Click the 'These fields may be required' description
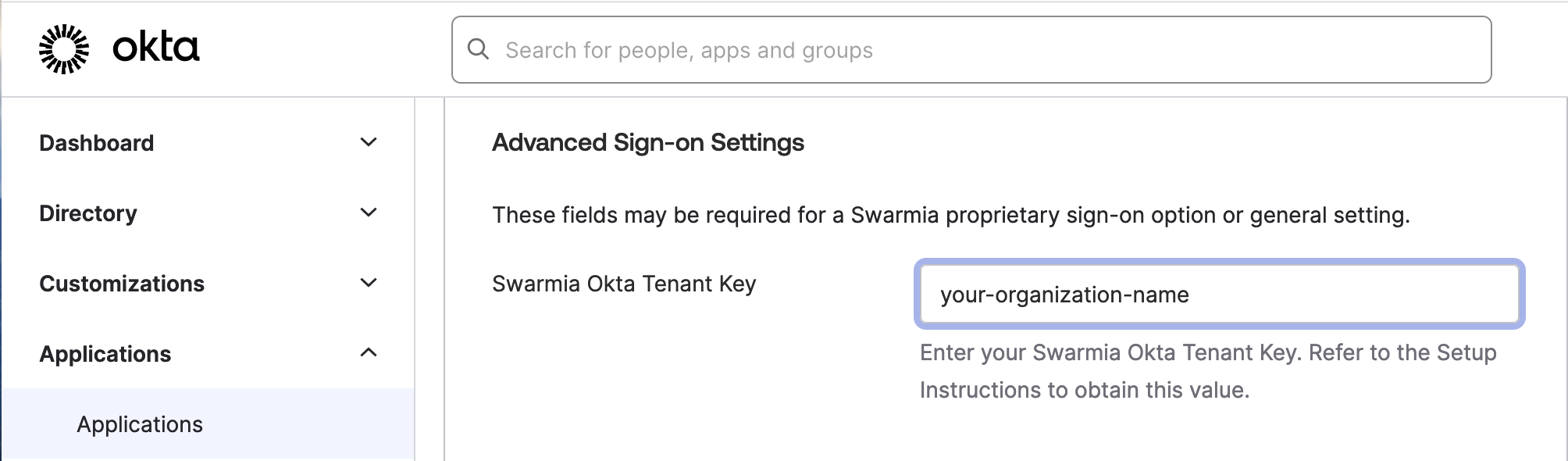 coord(951,215)
